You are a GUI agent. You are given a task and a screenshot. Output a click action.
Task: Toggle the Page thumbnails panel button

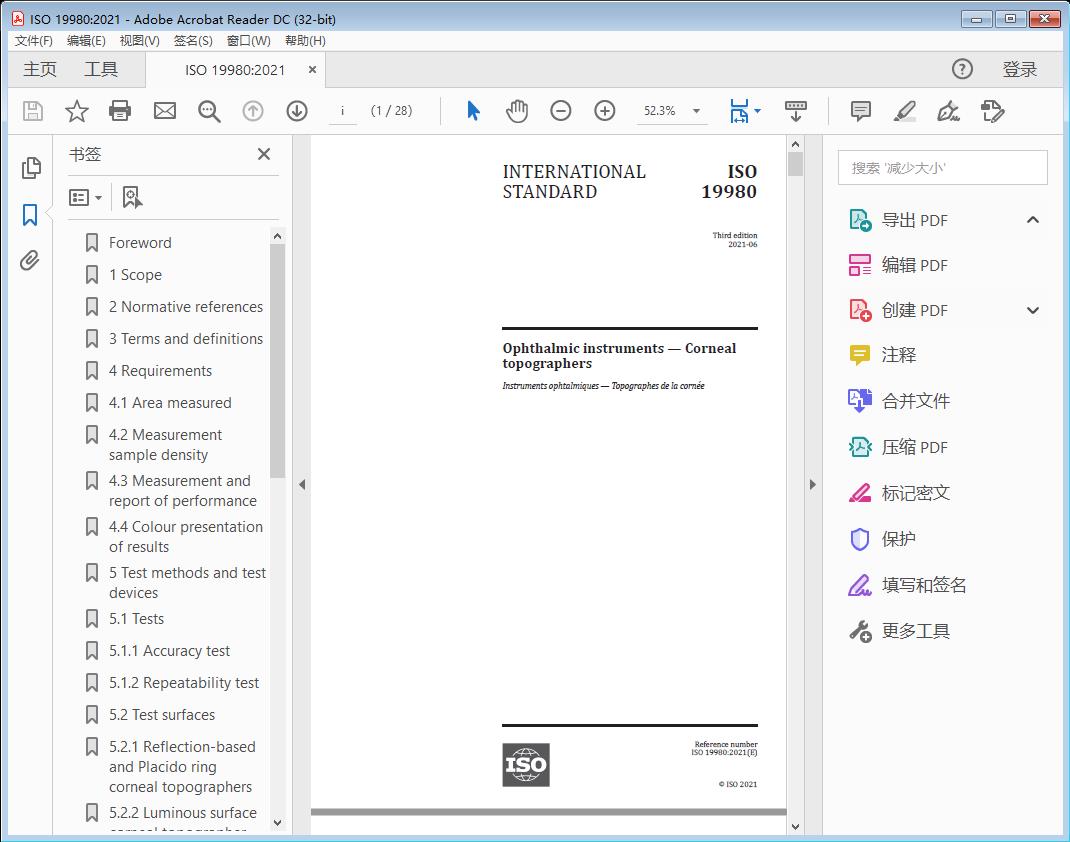click(30, 168)
